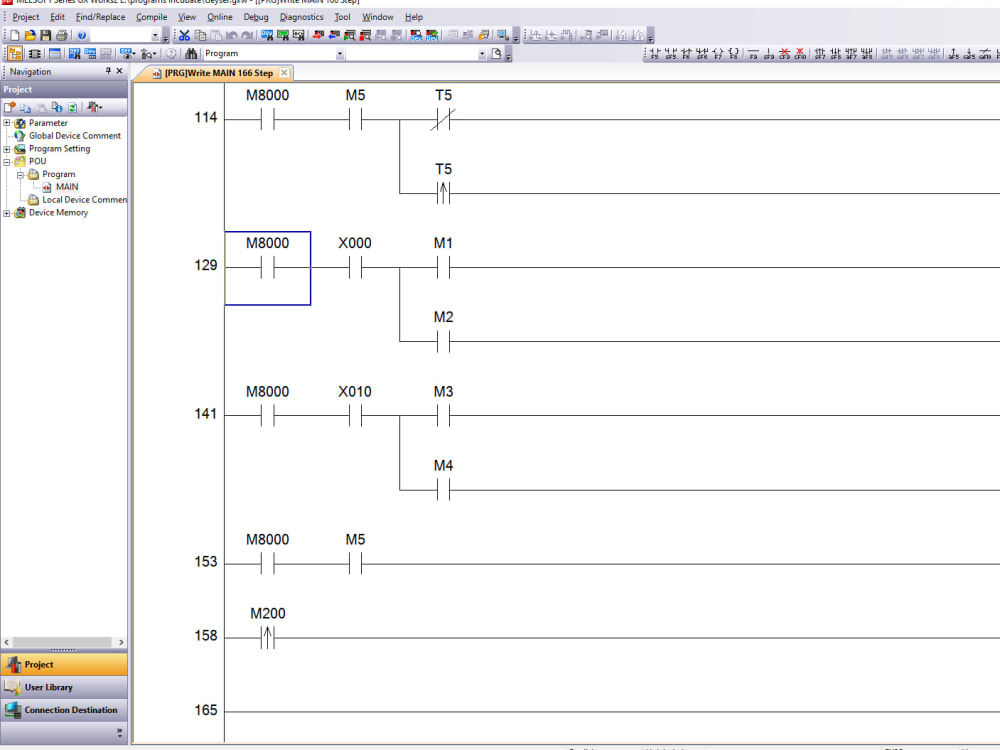The height and width of the screenshot is (750, 1000).
Task: Click the Find binoculars icon
Action: 190,52
